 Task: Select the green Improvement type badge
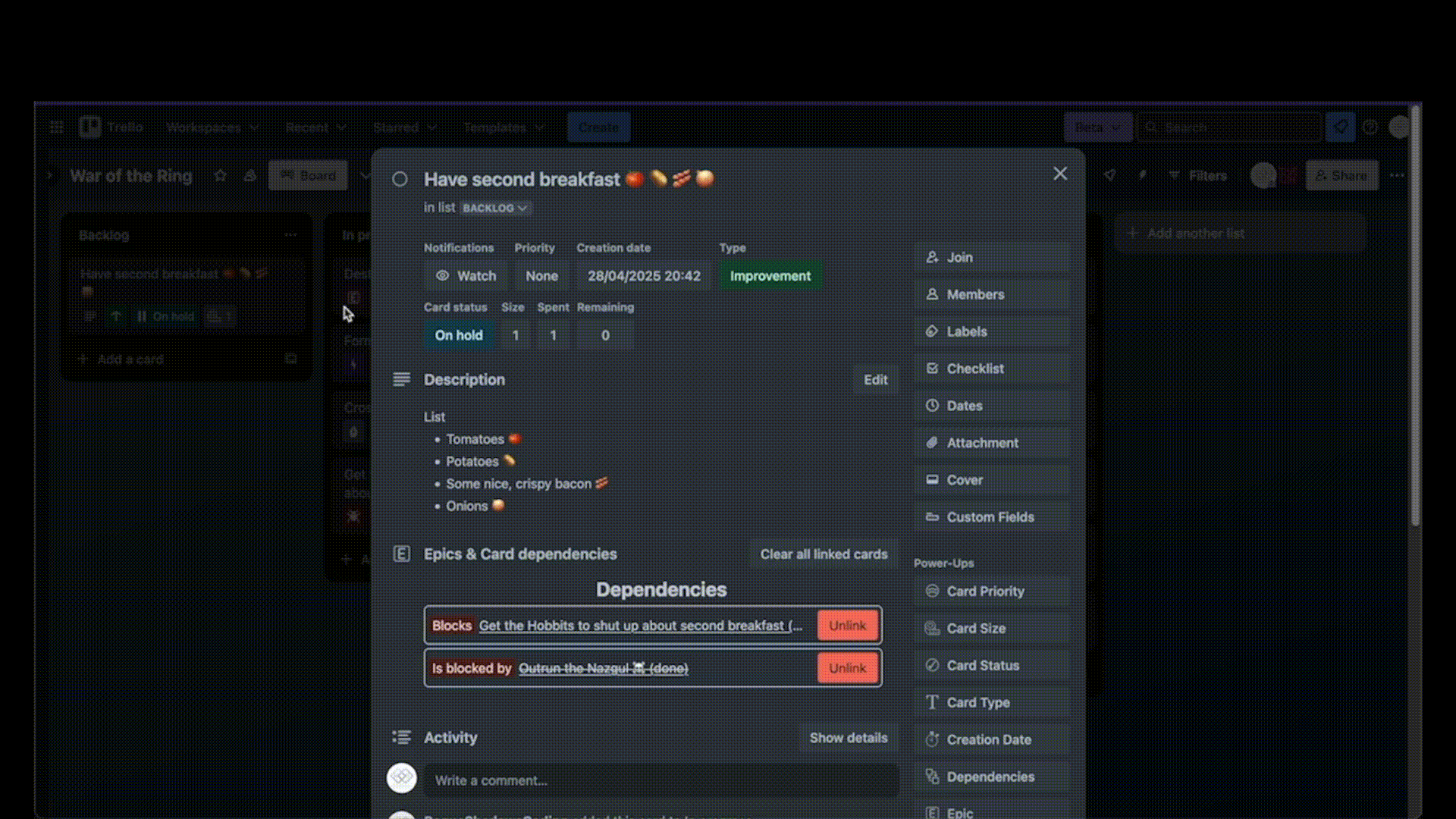coord(770,276)
